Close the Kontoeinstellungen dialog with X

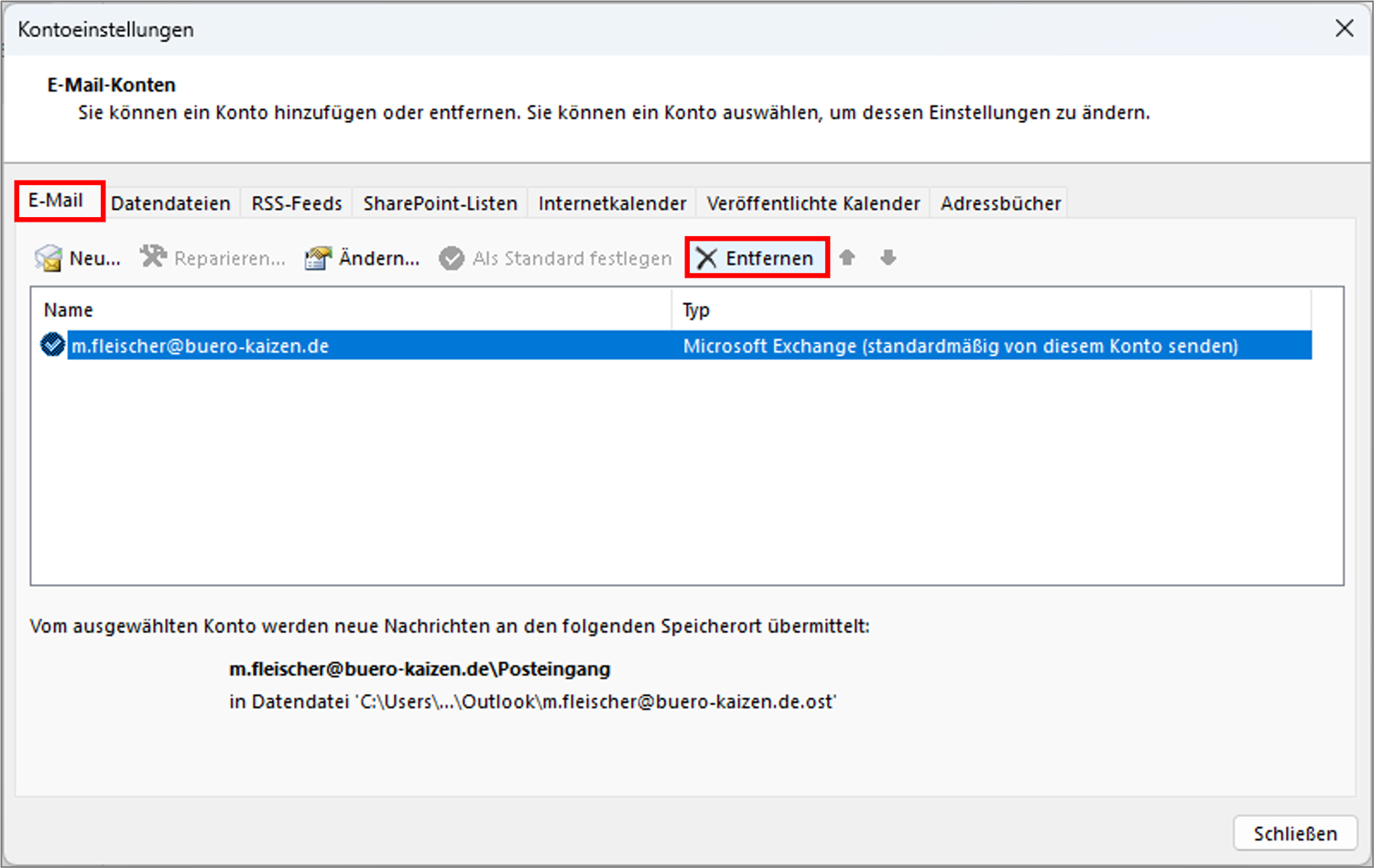(x=1344, y=28)
